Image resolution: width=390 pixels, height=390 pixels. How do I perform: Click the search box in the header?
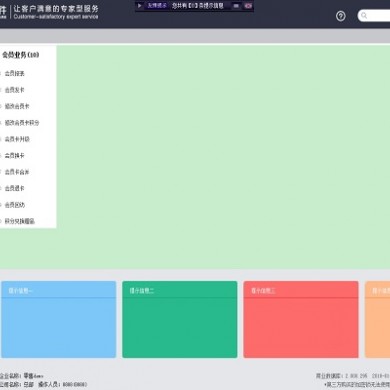click(374, 16)
